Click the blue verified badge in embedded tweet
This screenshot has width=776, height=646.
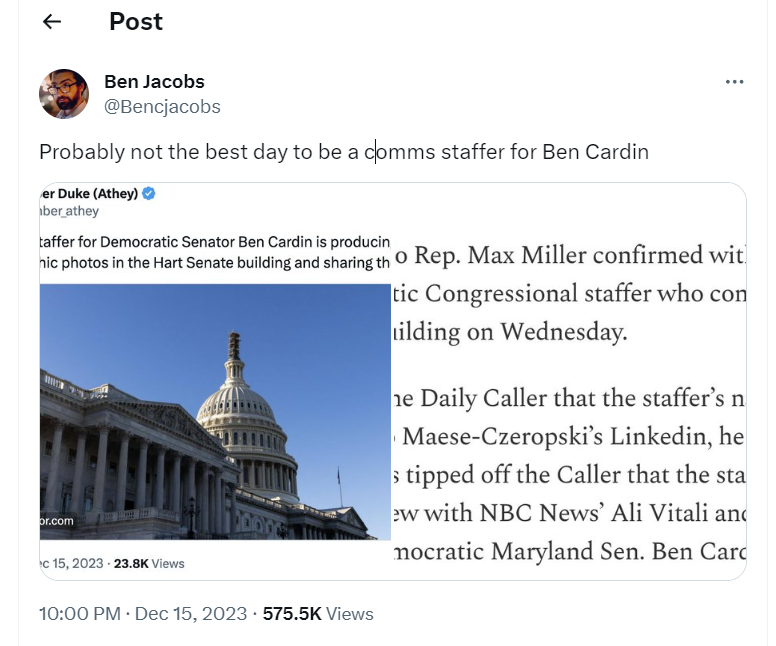click(149, 194)
